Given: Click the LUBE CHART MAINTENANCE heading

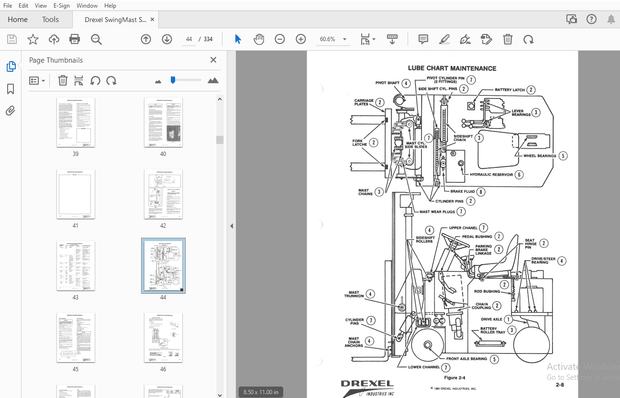Looking at the screenshot, I should (452, 68).
